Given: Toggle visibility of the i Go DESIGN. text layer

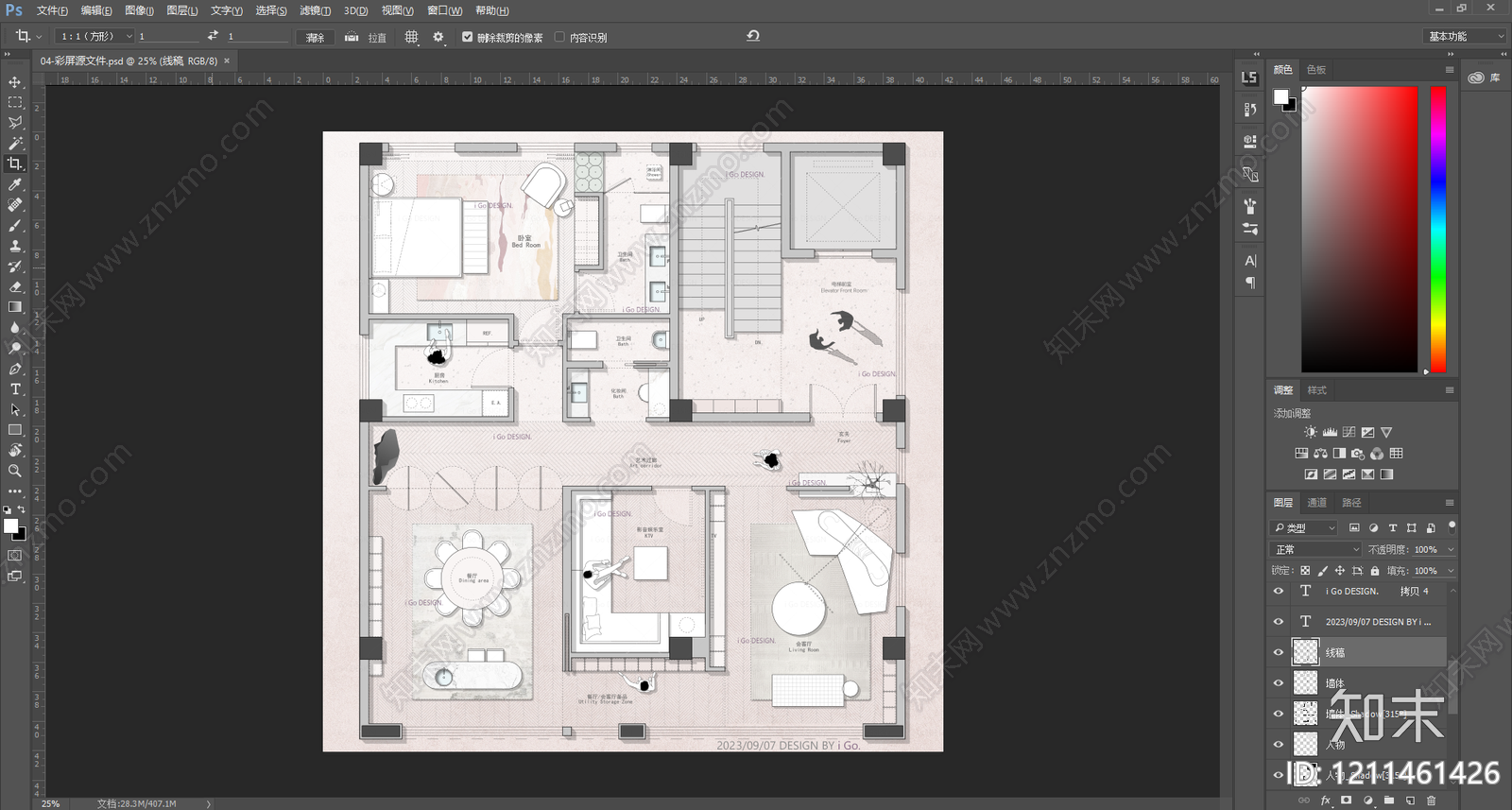Looking at the screenshot, I should click(x=1279, y=591).
